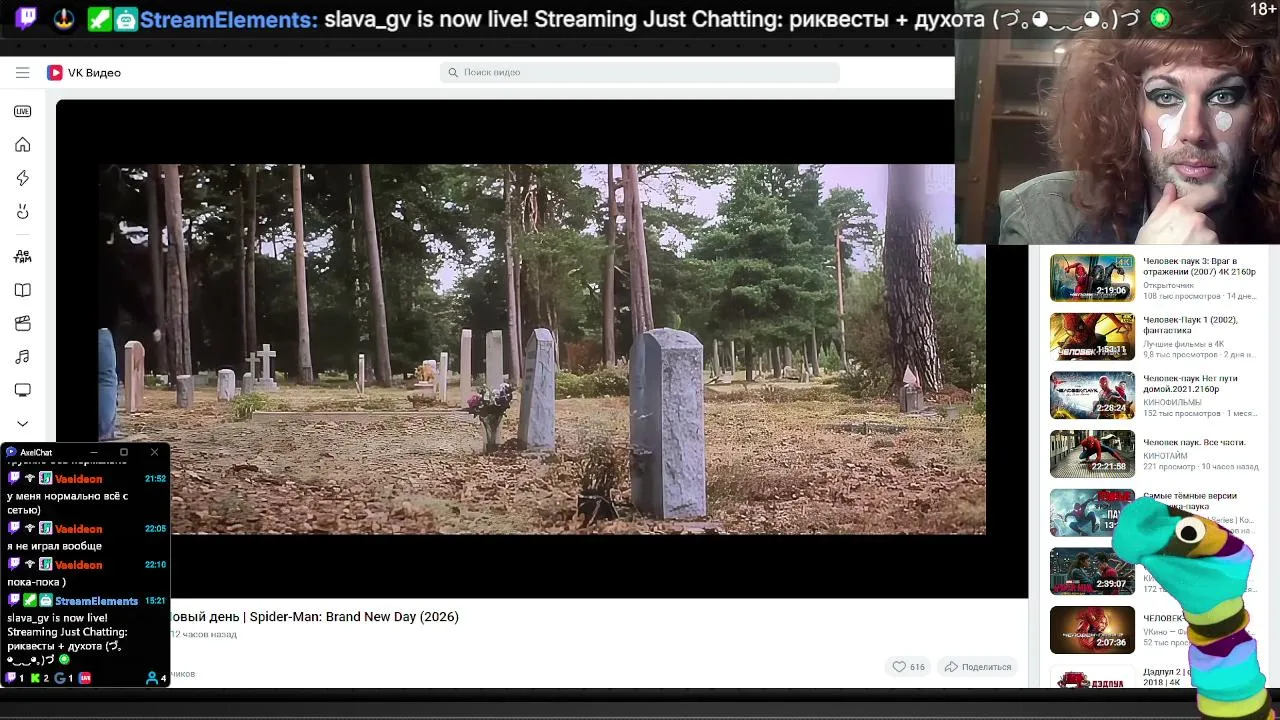
Task: Open the Человек-Паук 1 (2002), фантастика title
Action: [x=1190, y=325]
